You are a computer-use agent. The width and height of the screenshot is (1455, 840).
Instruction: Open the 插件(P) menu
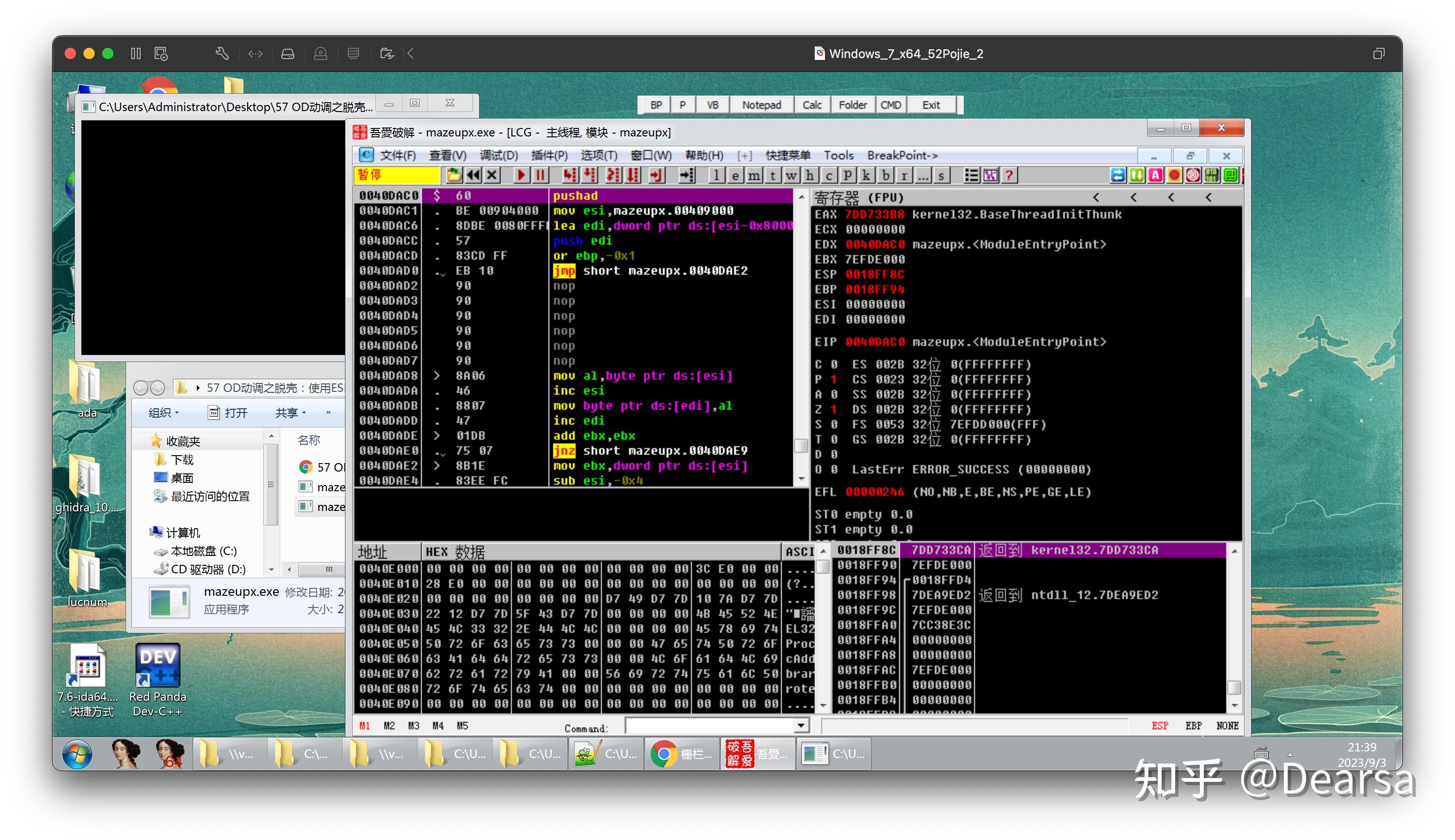[549, 155]
